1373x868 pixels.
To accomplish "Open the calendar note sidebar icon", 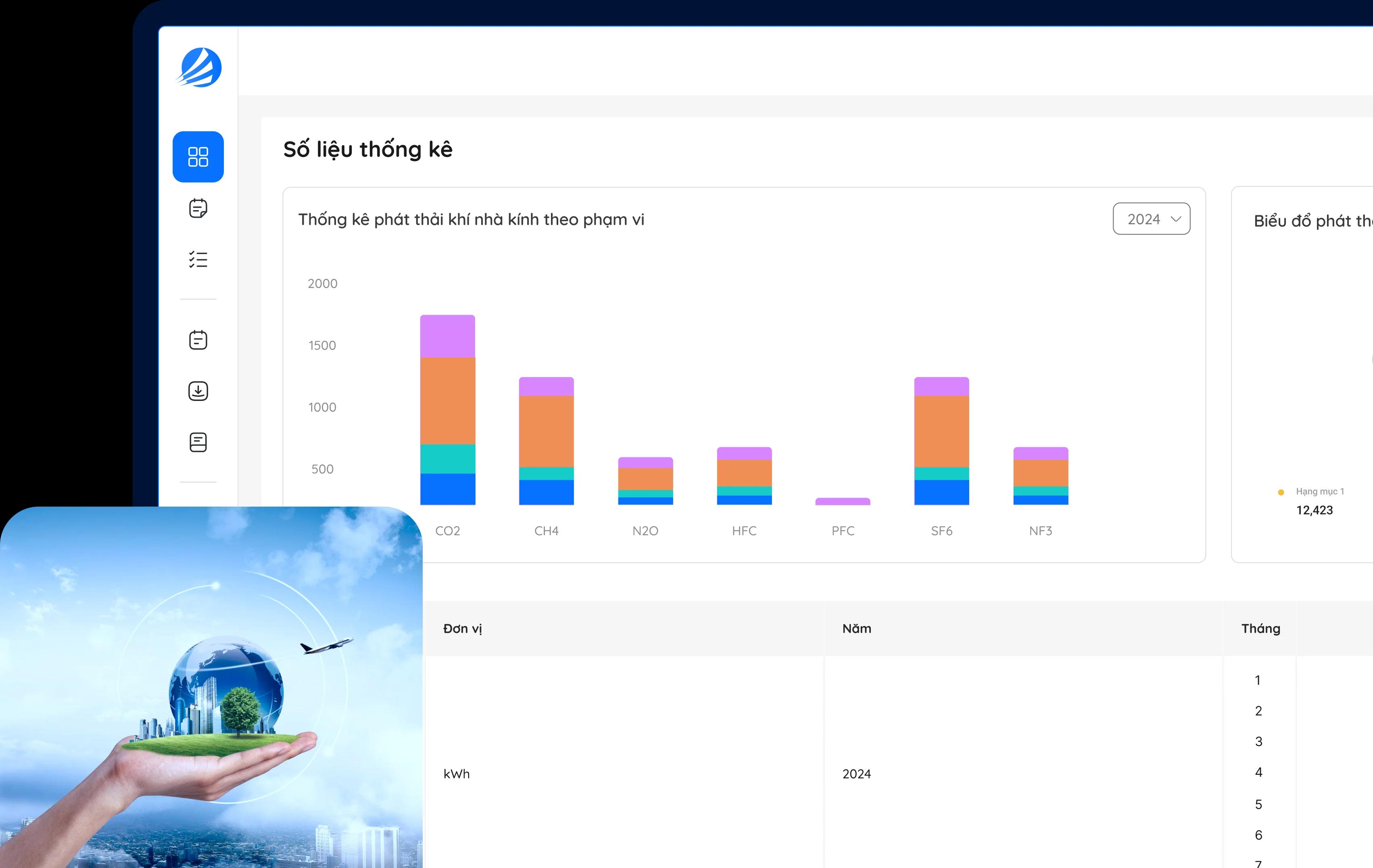I will tap(198, 340).
